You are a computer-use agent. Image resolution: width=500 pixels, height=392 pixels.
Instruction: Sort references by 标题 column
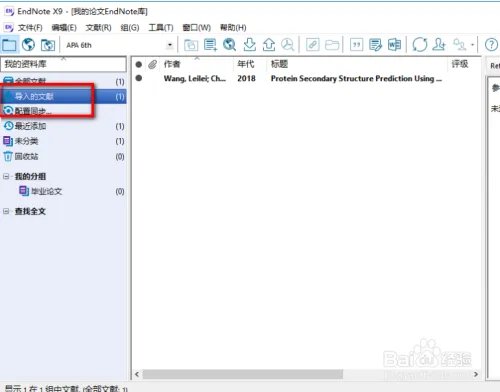[x=279, y=64]
